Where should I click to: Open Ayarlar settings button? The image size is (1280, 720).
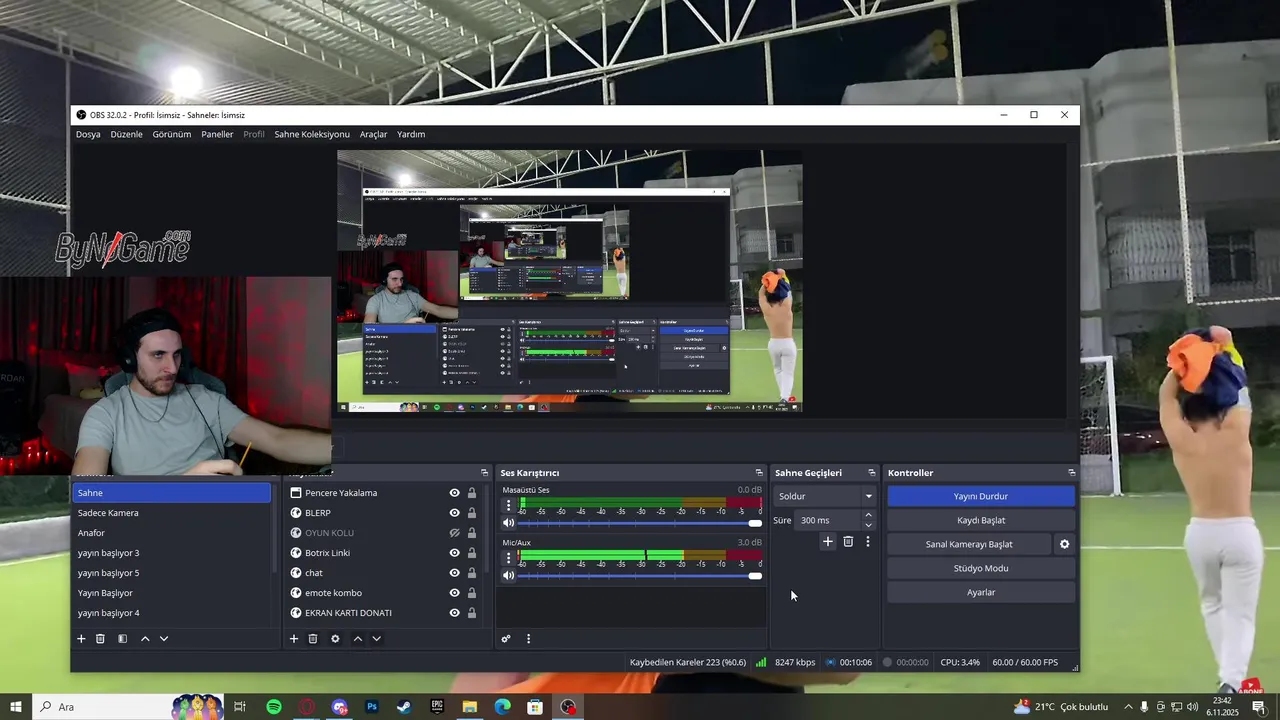(x=980, y=592)
